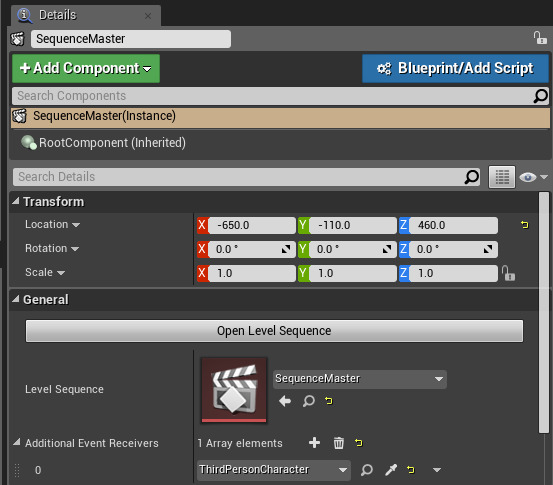Open the Scale type dropdown
The width and height of the screenshot is (553, 485).
pos(61,273)
